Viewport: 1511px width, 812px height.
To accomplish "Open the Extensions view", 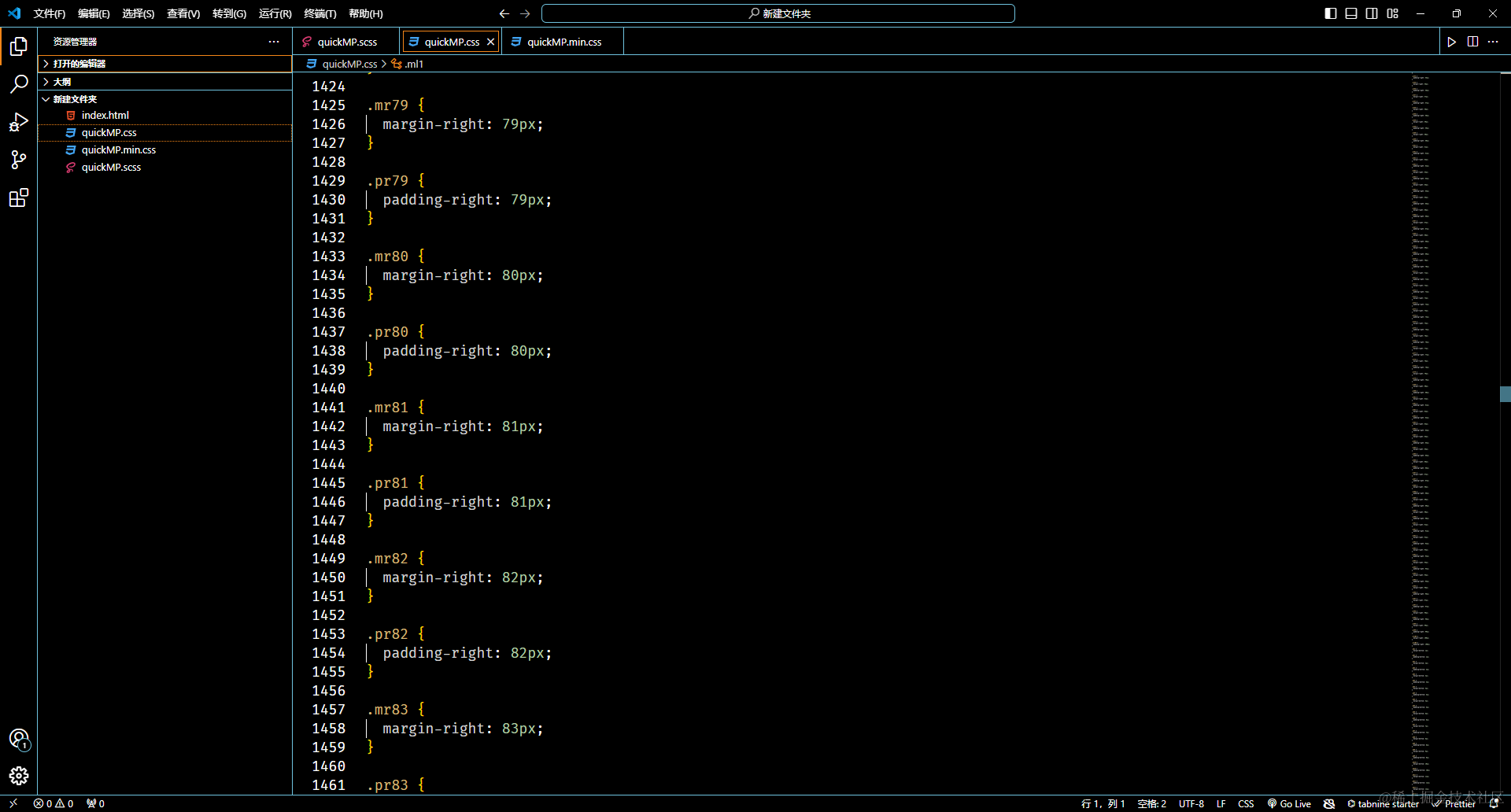I will click(19, 197).
